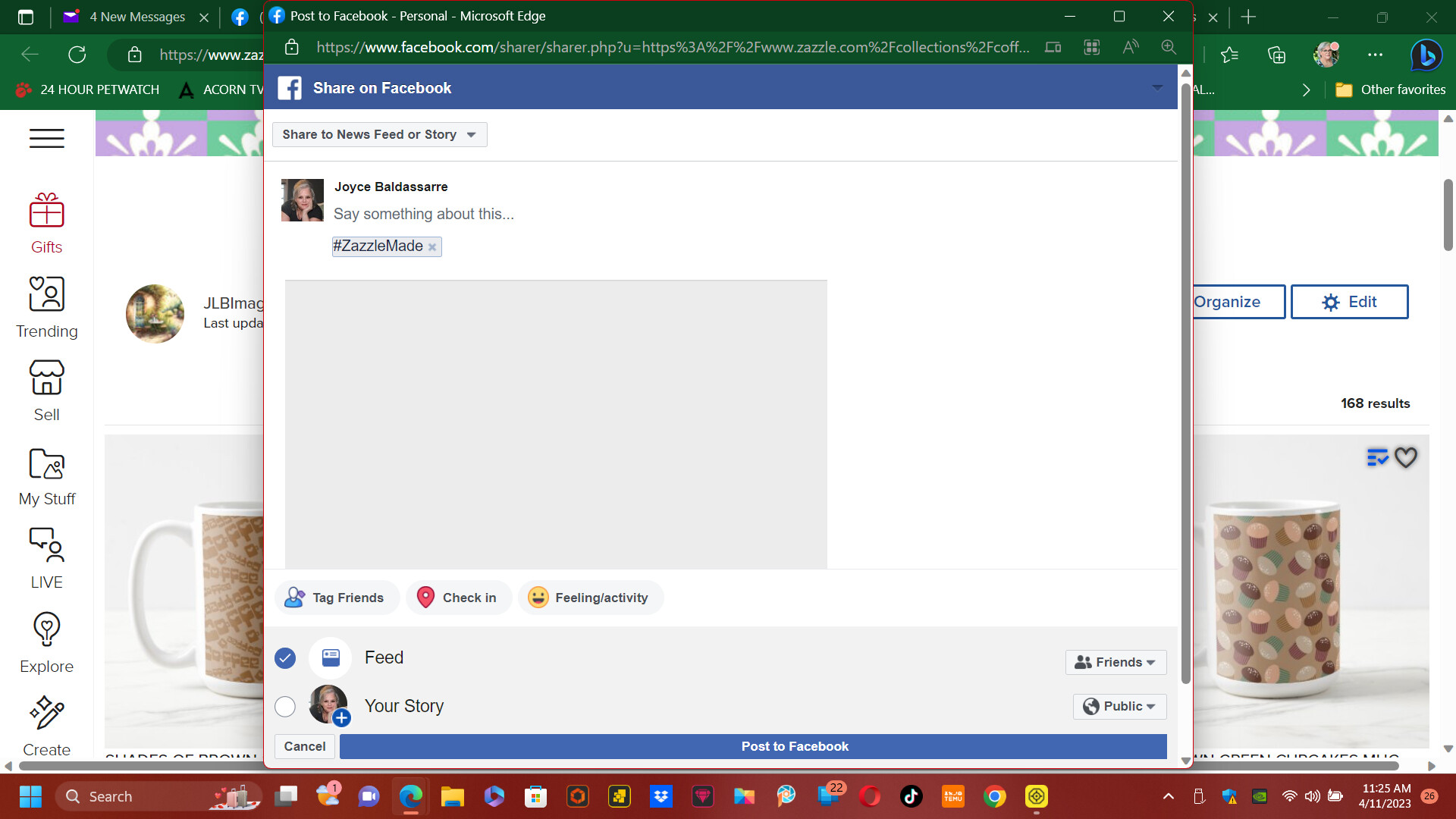Open Explore in the Zazzle sidebar
This screenshot has height=819, width=1456.
(46, 643)
